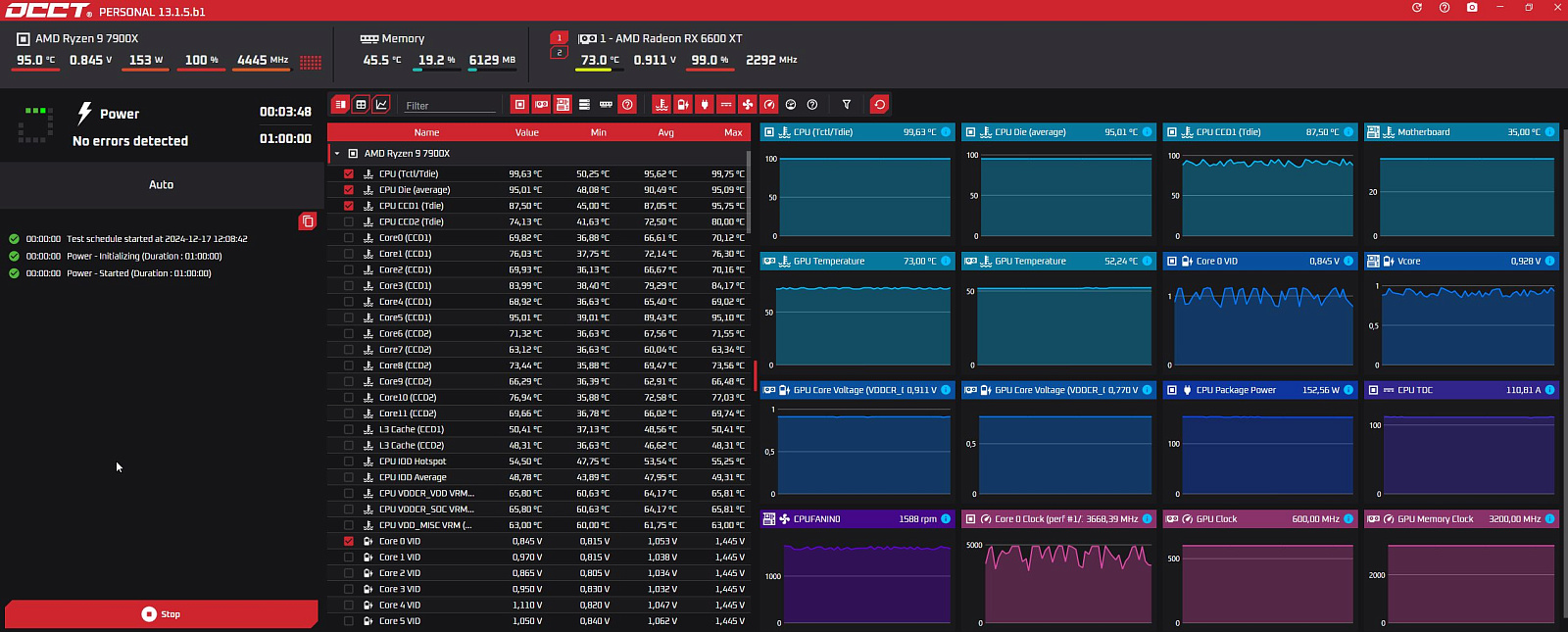This screenshot has height=632, width=1568.
Task: Check the CPU CCD2 (Tdie) checkbox
Action: click(349, 221)
